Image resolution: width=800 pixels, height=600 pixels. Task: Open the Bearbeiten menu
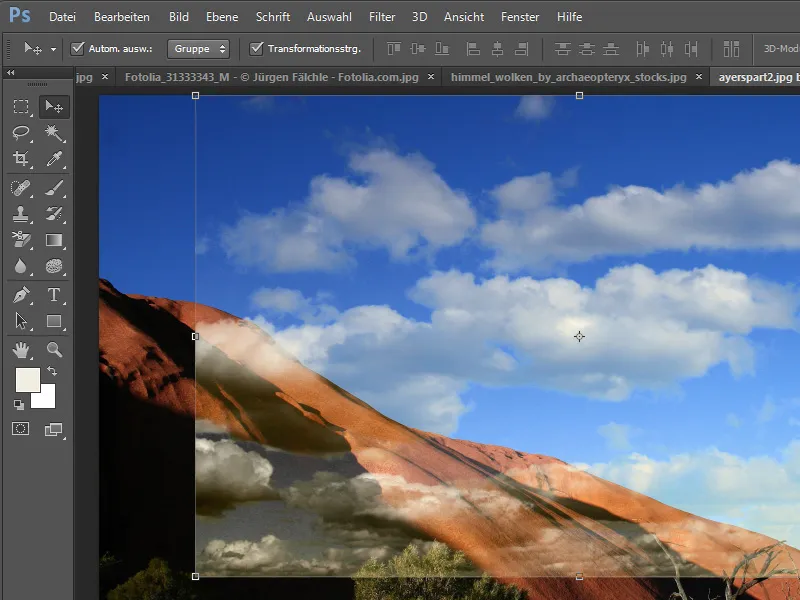pyautogui.click(x=121, y=17)
